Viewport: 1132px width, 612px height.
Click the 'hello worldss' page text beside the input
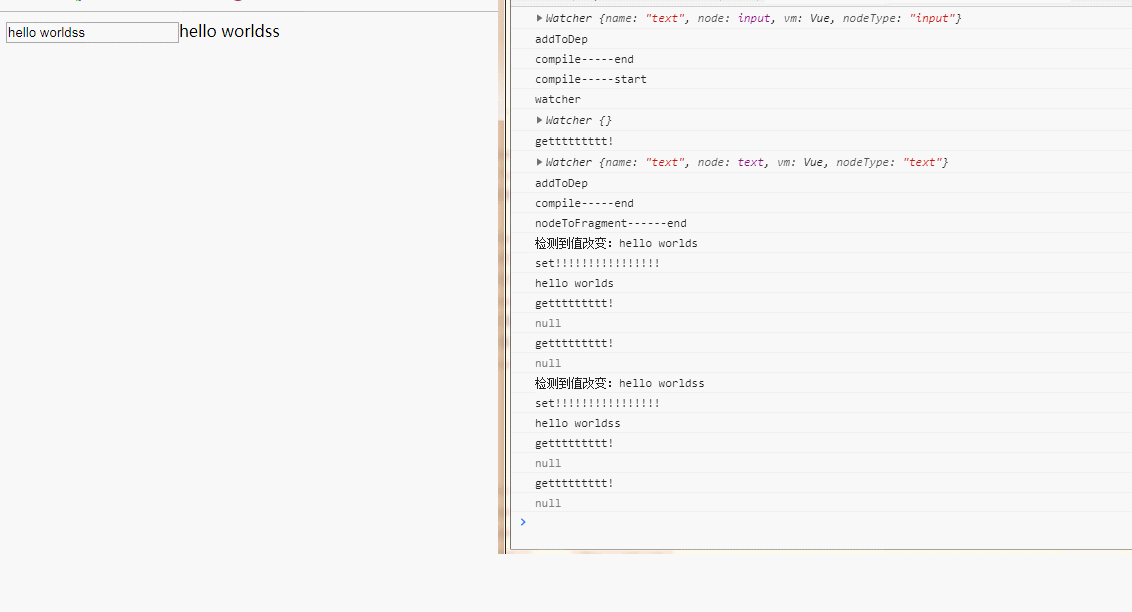coord(230,31)
